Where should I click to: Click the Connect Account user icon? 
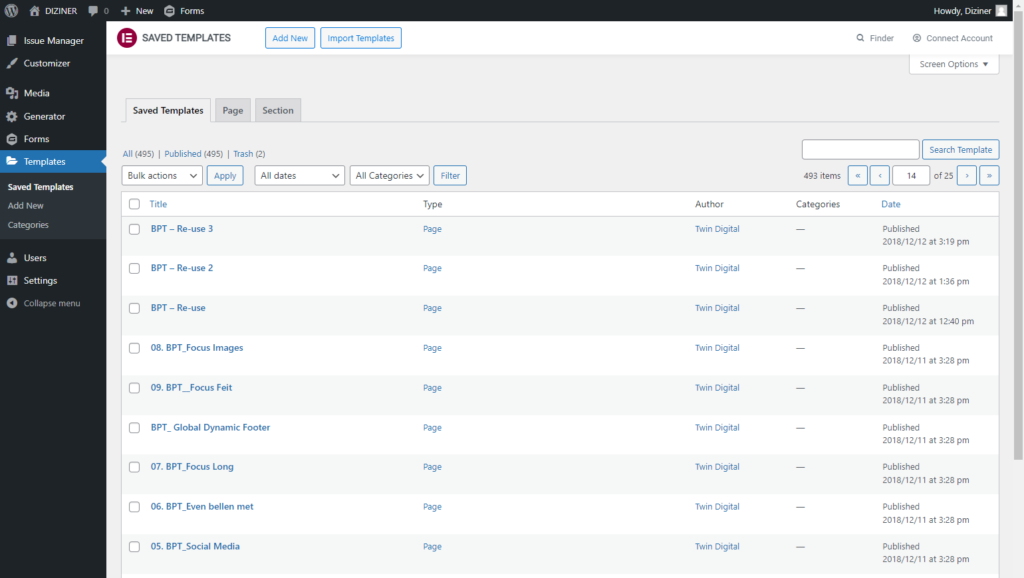pos(917,38)
